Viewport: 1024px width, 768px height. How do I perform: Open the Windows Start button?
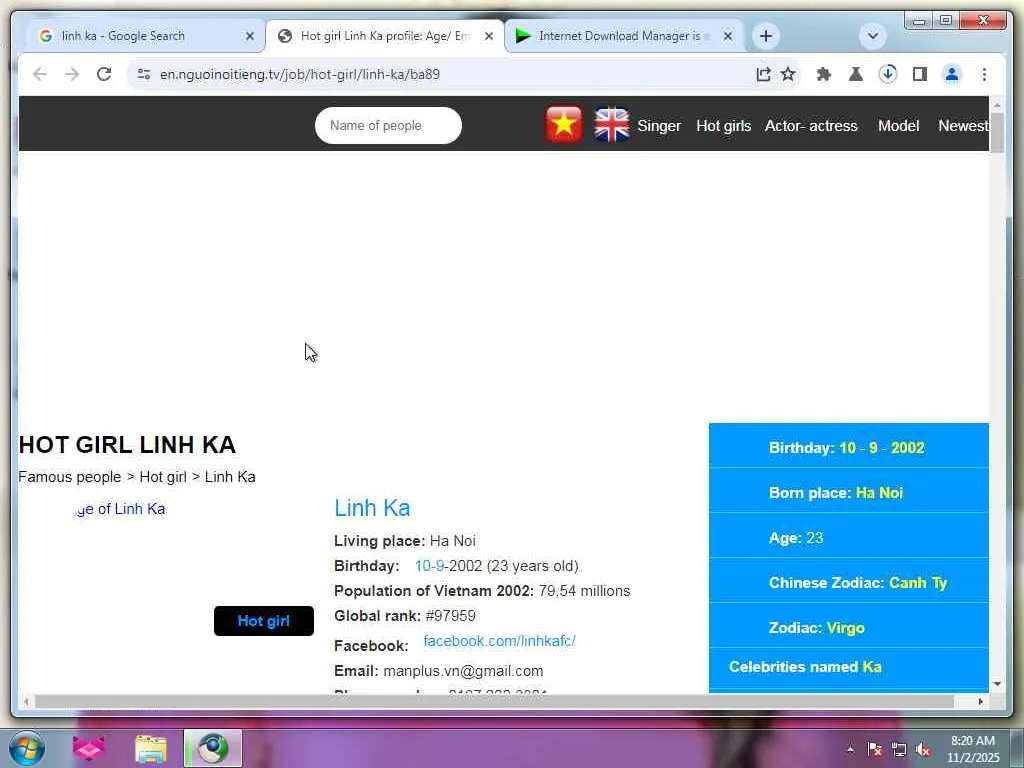(x=27, y=748)
